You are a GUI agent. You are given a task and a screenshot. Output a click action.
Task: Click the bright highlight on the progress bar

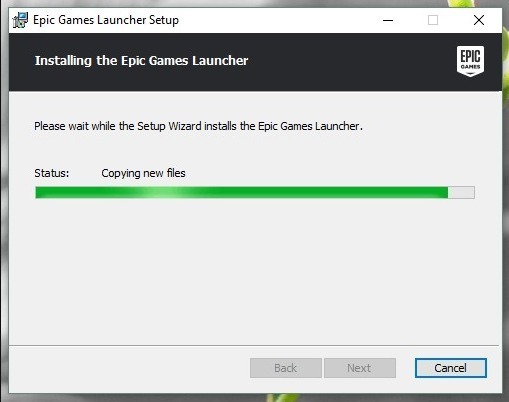pos(165,192)
